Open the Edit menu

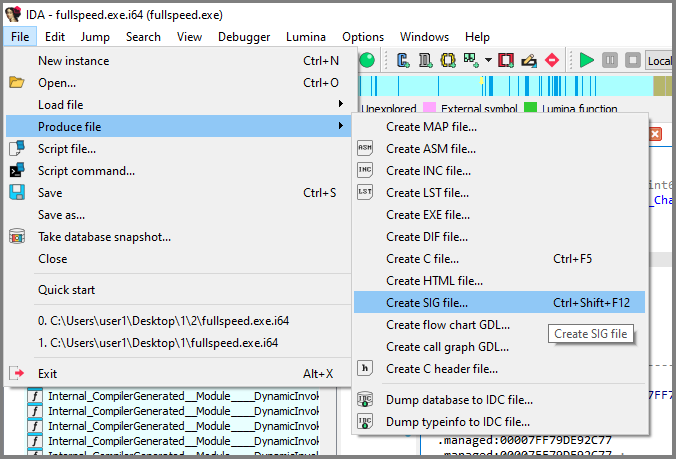pyautogui.click(x=55, y=37)
